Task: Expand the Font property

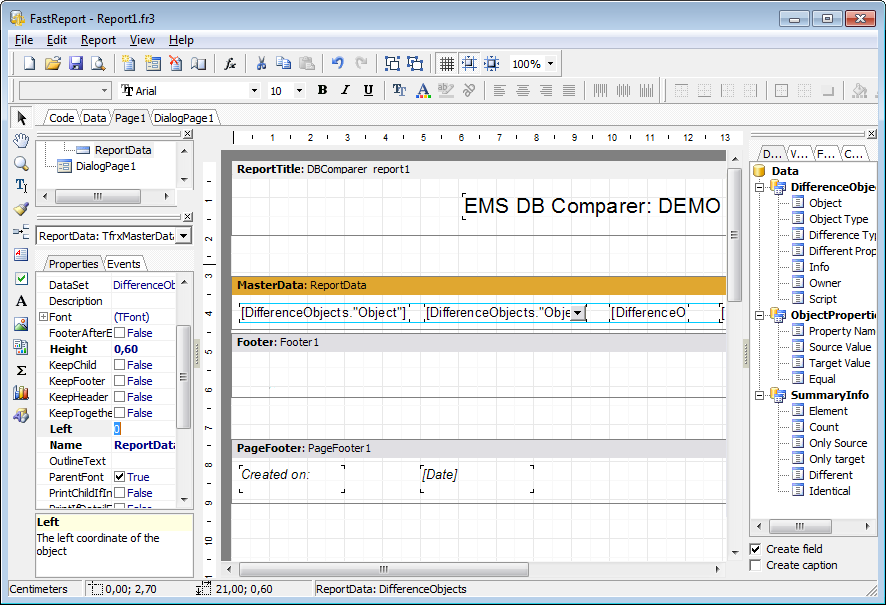Action: click(x=43, y=316)
